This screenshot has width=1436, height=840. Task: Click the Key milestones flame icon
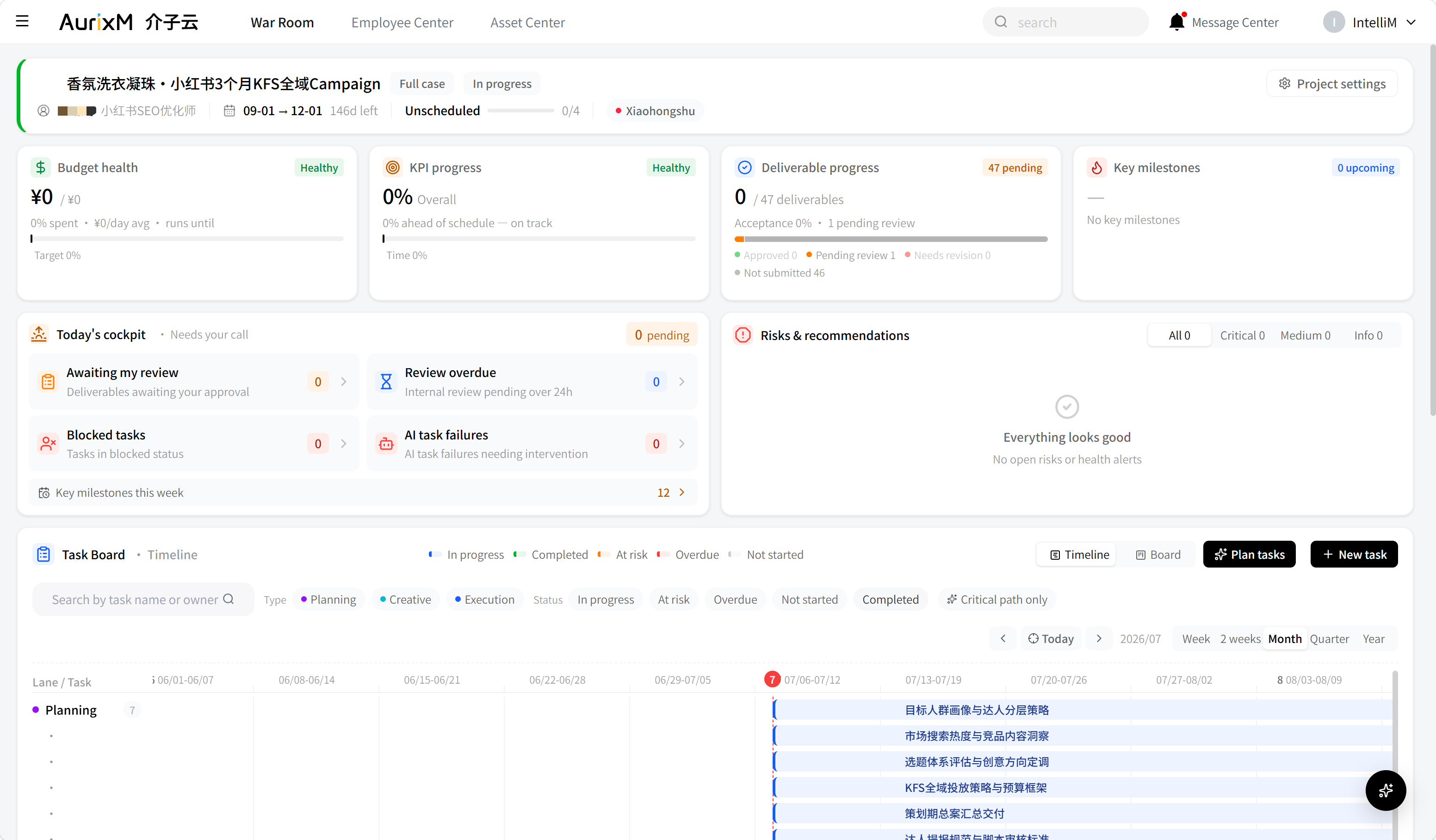coord(1096,167)
